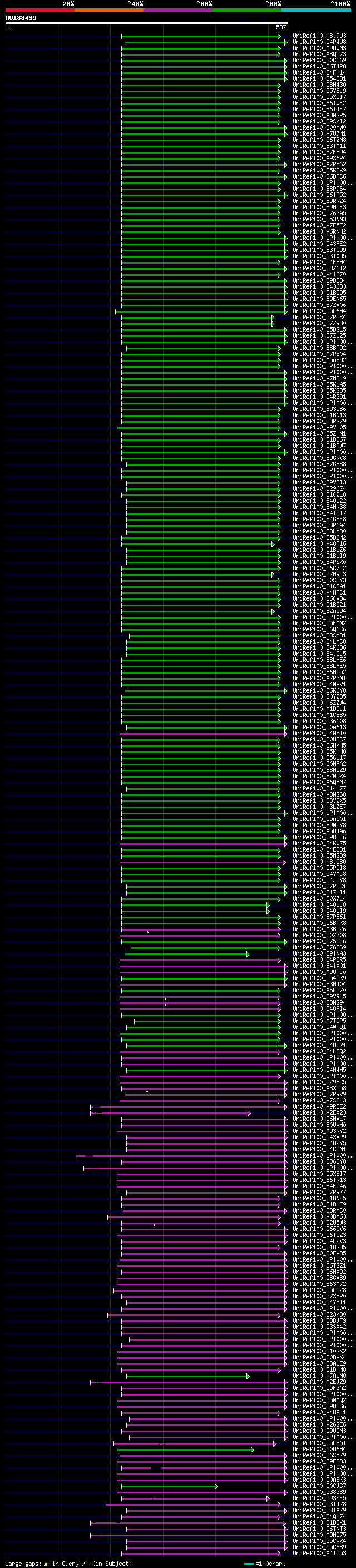Select the UniRef100_Q54GK9 label
This screenshot has width=356, height=1568.
coord(319,978)
